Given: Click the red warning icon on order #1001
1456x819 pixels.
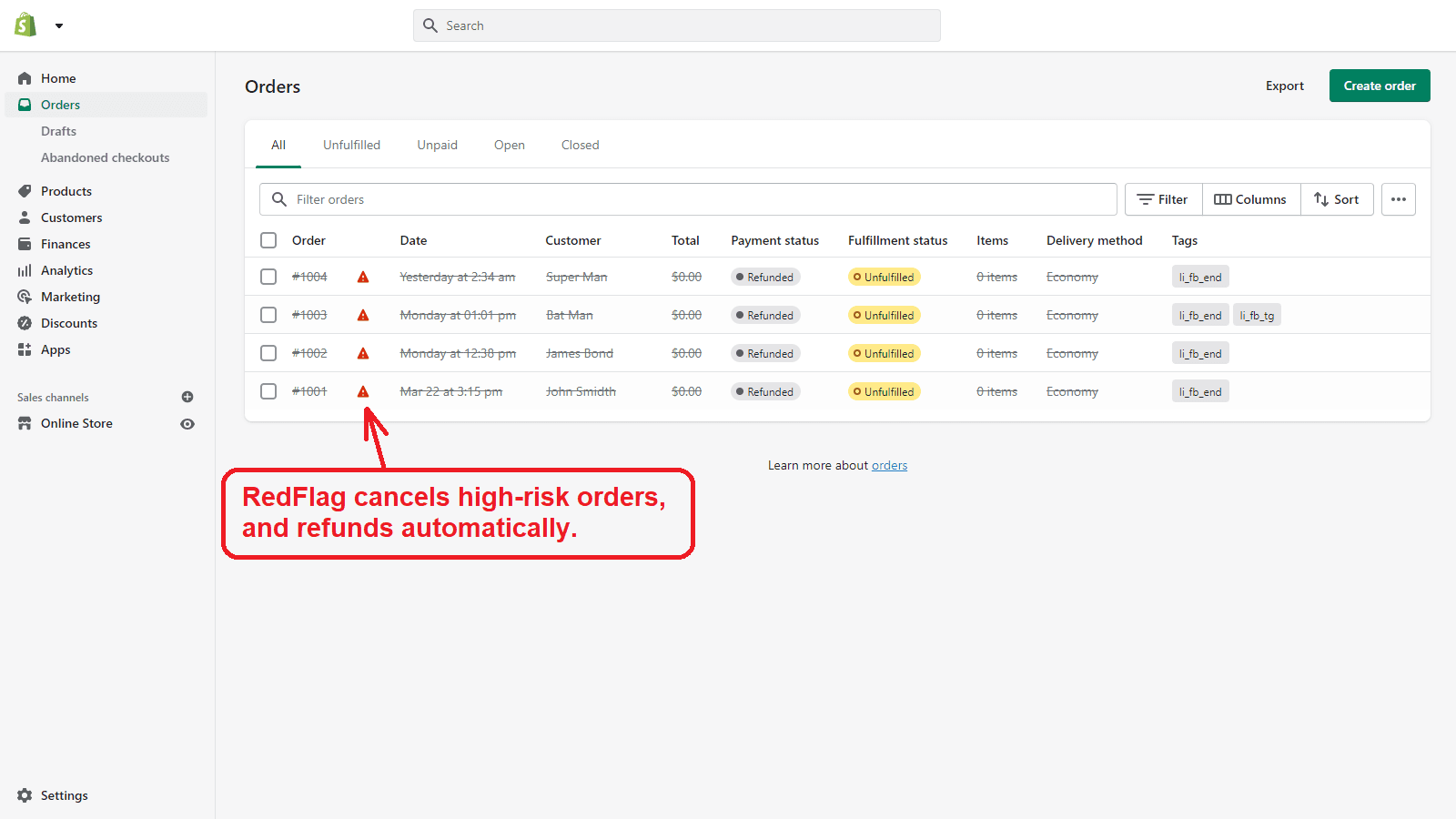Looking at the screenshot, I should [363, 391].
